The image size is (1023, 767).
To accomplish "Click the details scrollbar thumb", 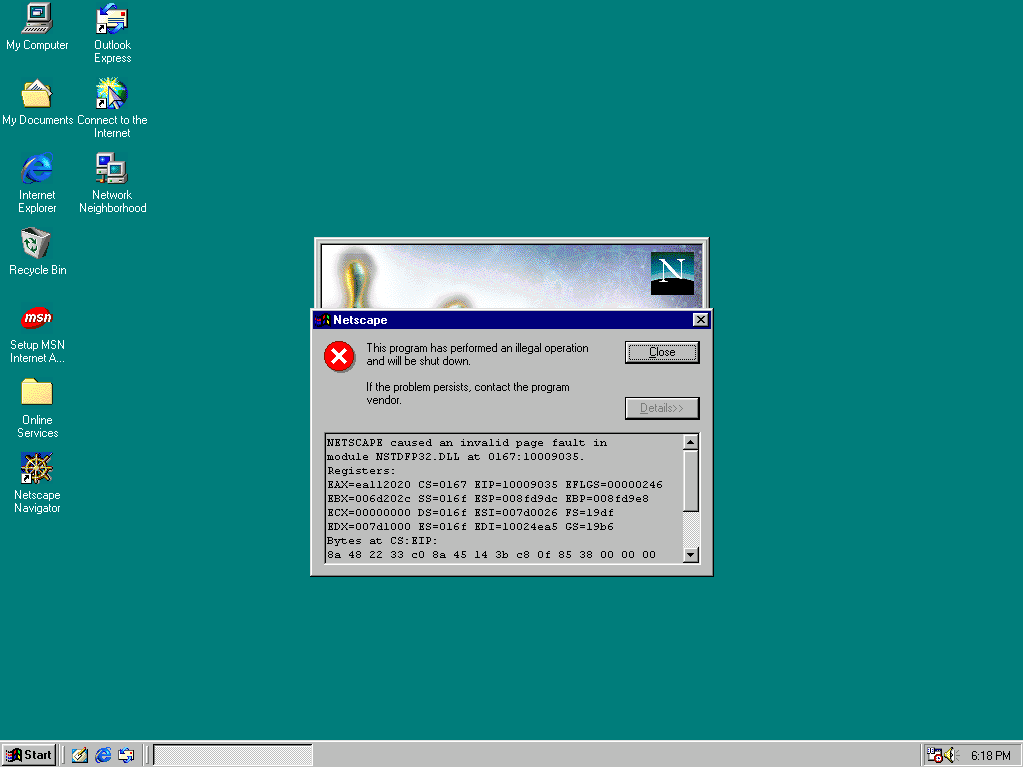I will pyautogui.click(x=691, y=481).
